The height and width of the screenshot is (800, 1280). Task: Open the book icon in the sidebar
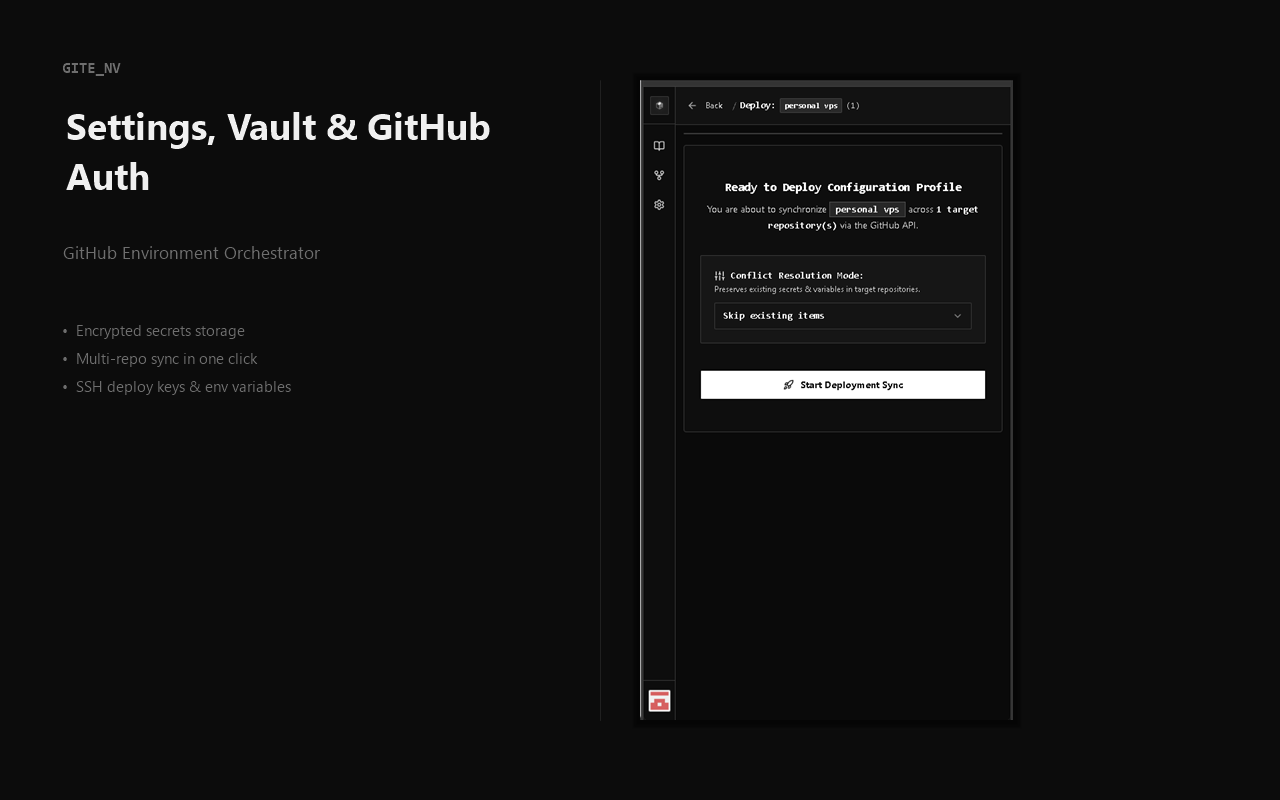click(659, 146)
